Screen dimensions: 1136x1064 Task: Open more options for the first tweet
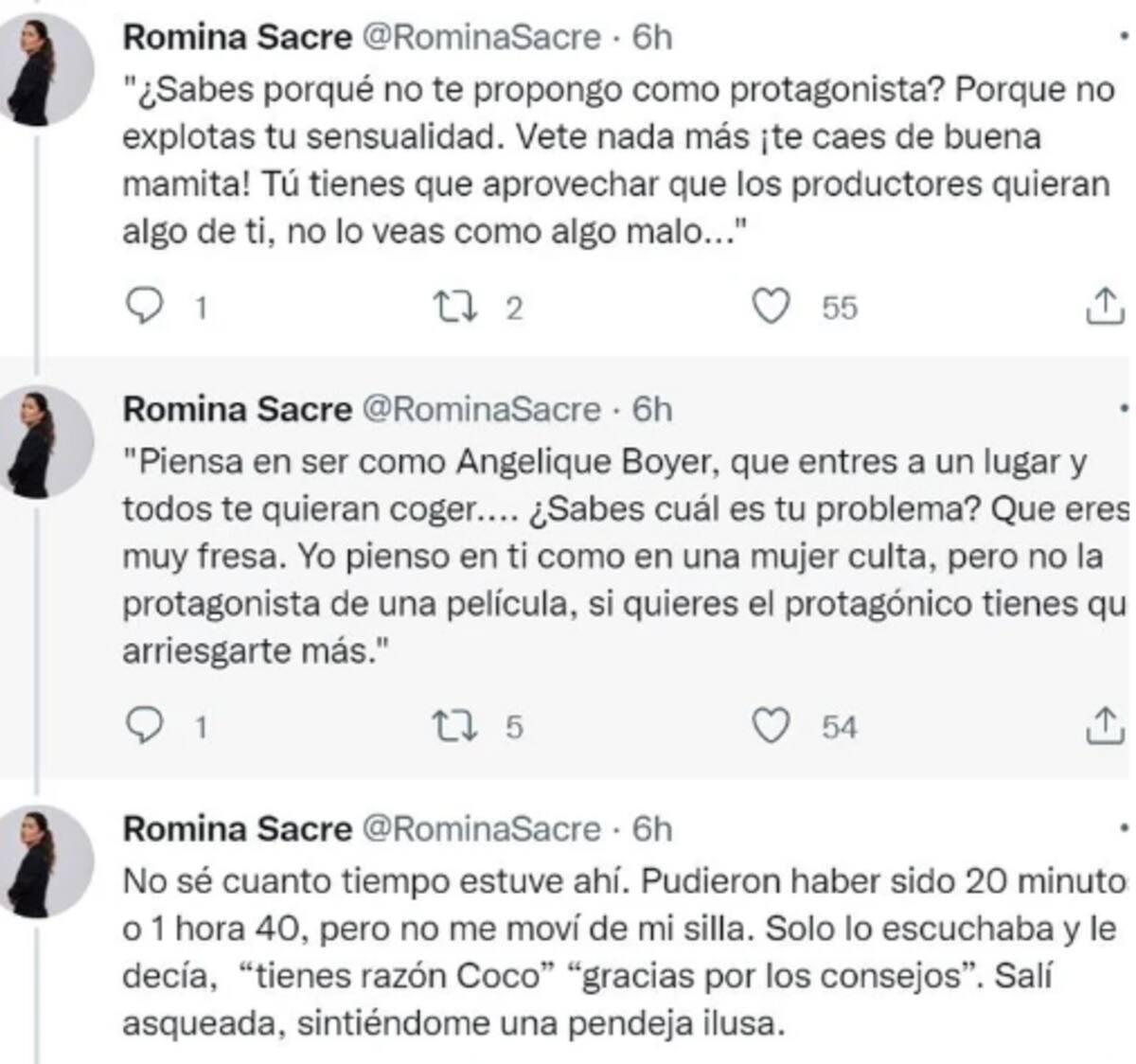pos(1124,37)
